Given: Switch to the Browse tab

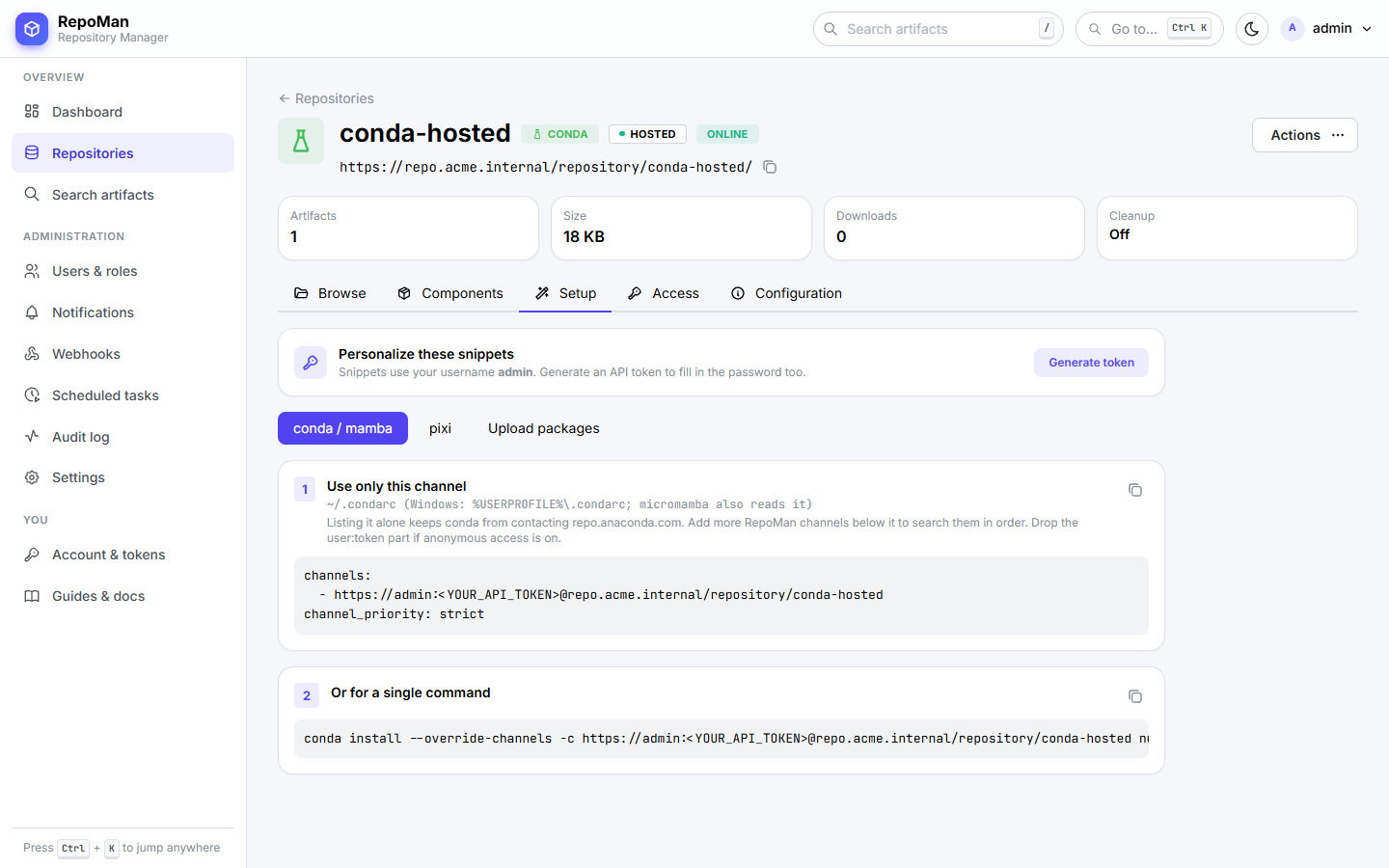Looking at the screenshot, I should click(x=330, y=293).
